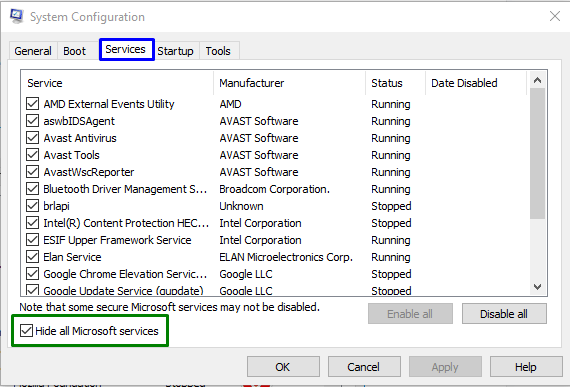Select the brlapi service name
This screenshot has width=570, height=387.
click(56, 206)
